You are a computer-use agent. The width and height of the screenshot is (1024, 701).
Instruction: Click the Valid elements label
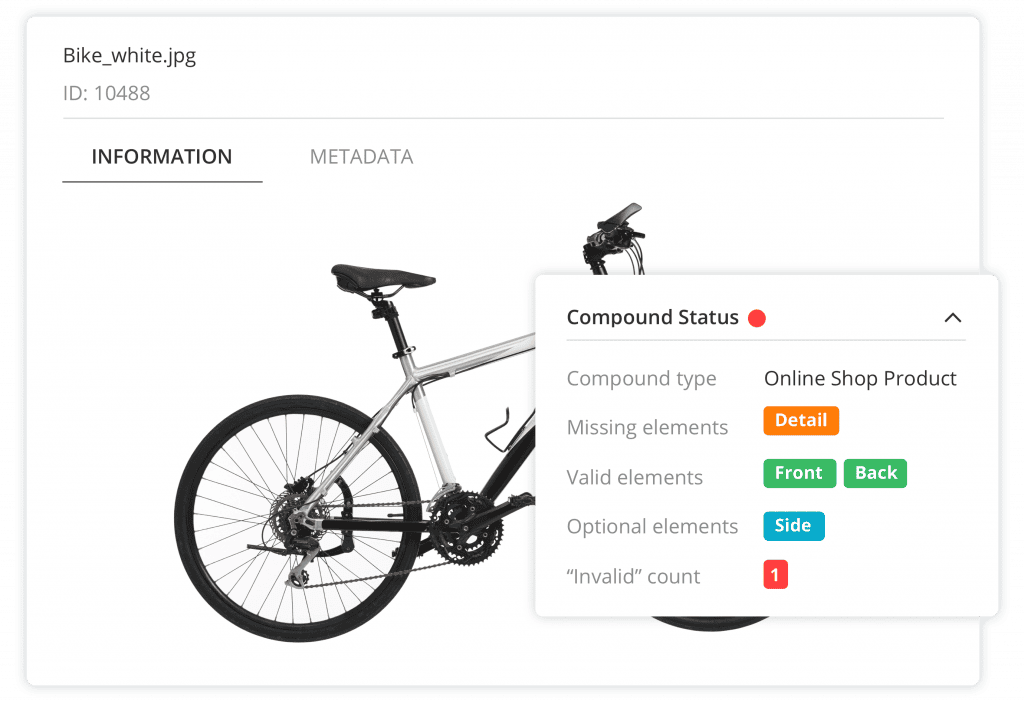click(x=634, y=478)
